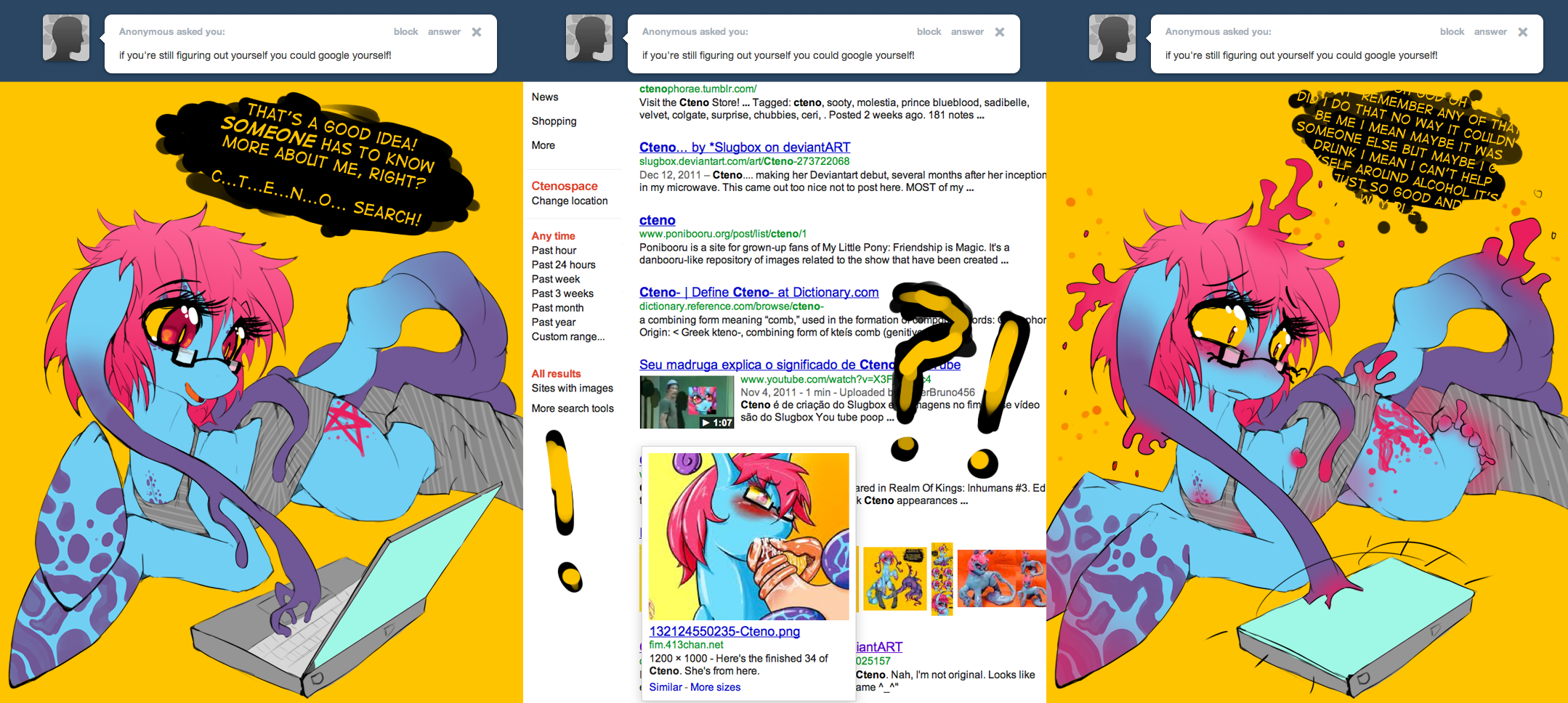This screenshot has height=703, width=1568.
Task: Filter results to Past year
Action: tap(554, 322)
